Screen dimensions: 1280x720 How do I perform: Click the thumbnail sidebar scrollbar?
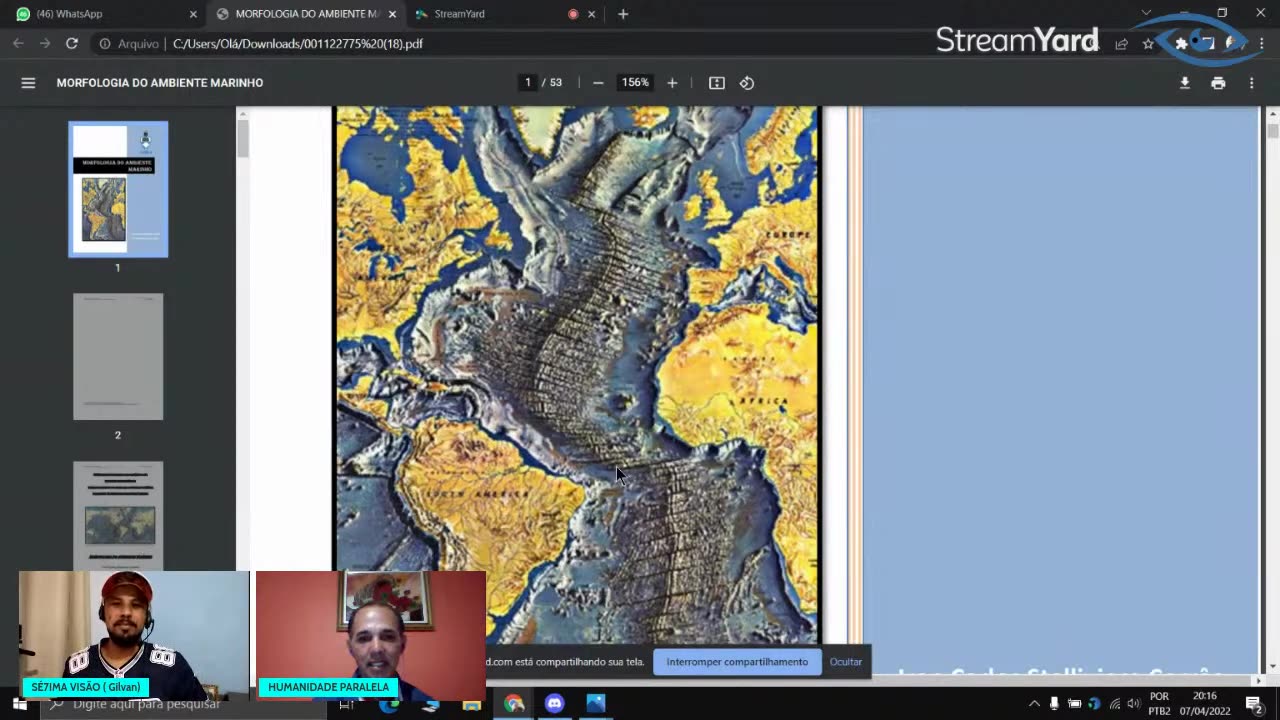pos(242,137)
